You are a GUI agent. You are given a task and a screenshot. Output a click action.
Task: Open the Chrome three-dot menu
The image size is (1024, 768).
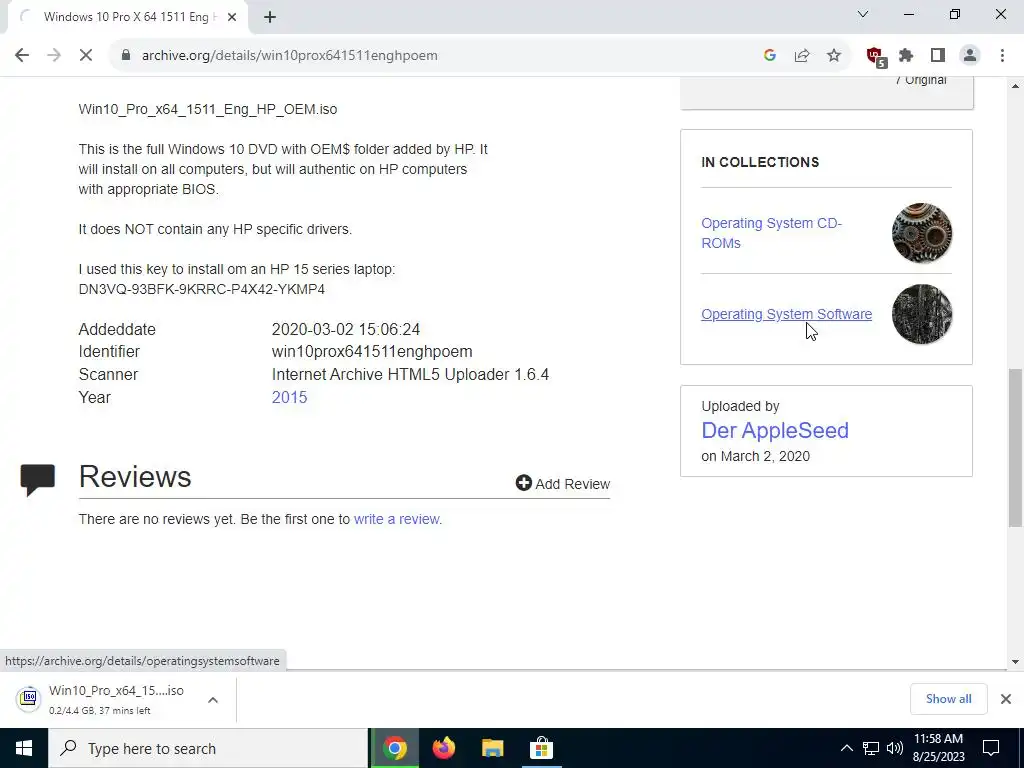point(1002,56)
